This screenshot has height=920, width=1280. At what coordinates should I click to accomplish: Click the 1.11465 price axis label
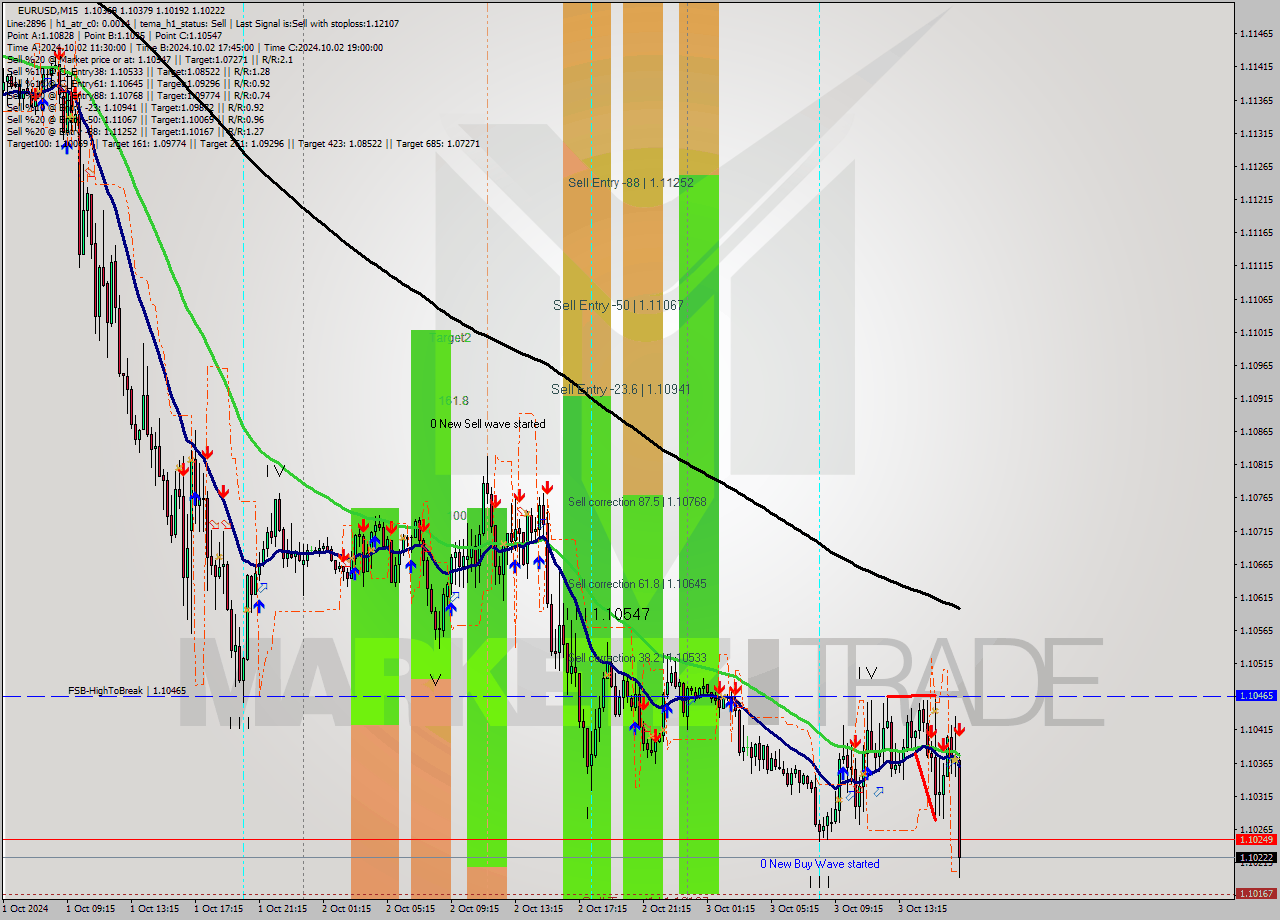tap(1256, 34)
